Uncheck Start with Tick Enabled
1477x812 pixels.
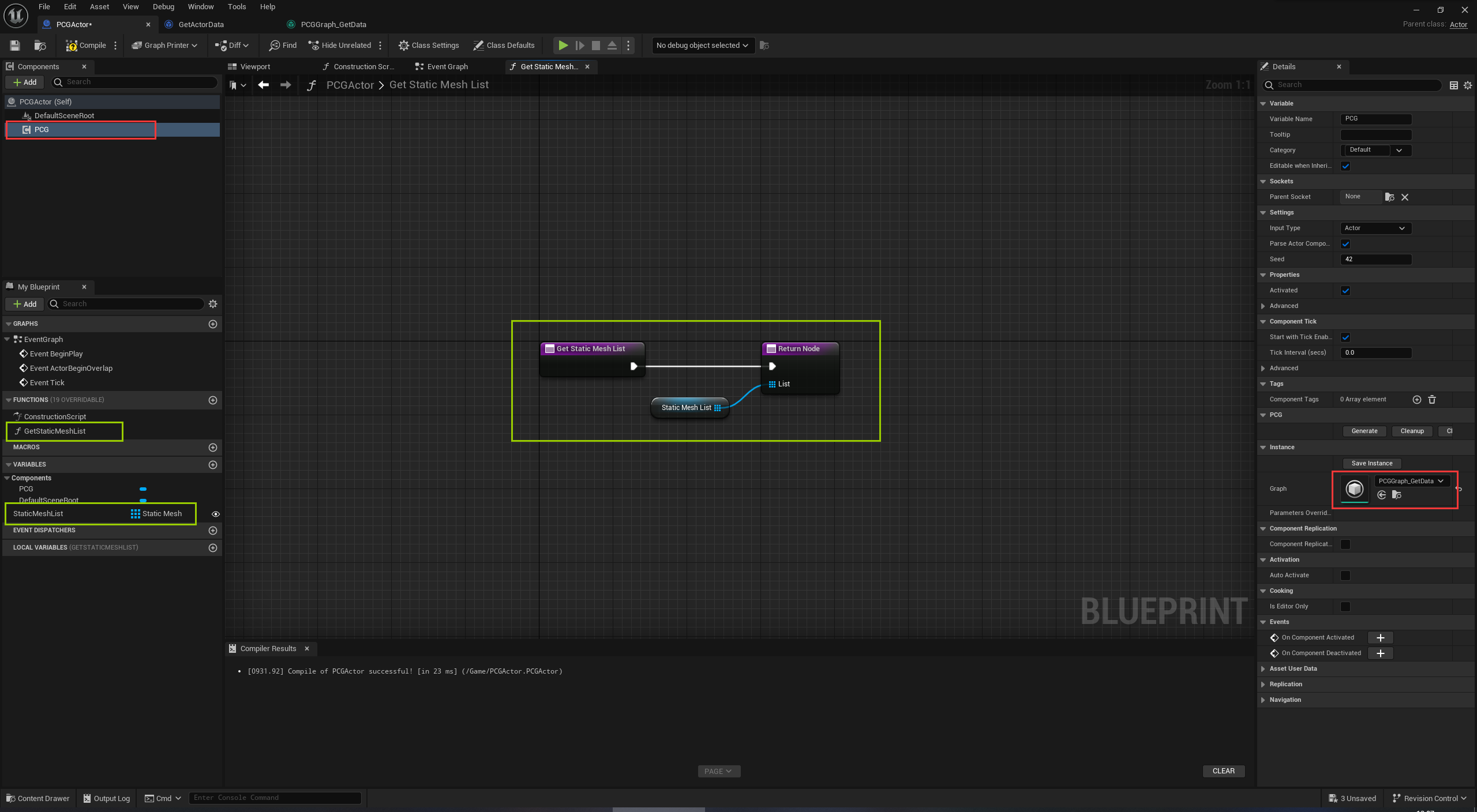point(1345,337)
